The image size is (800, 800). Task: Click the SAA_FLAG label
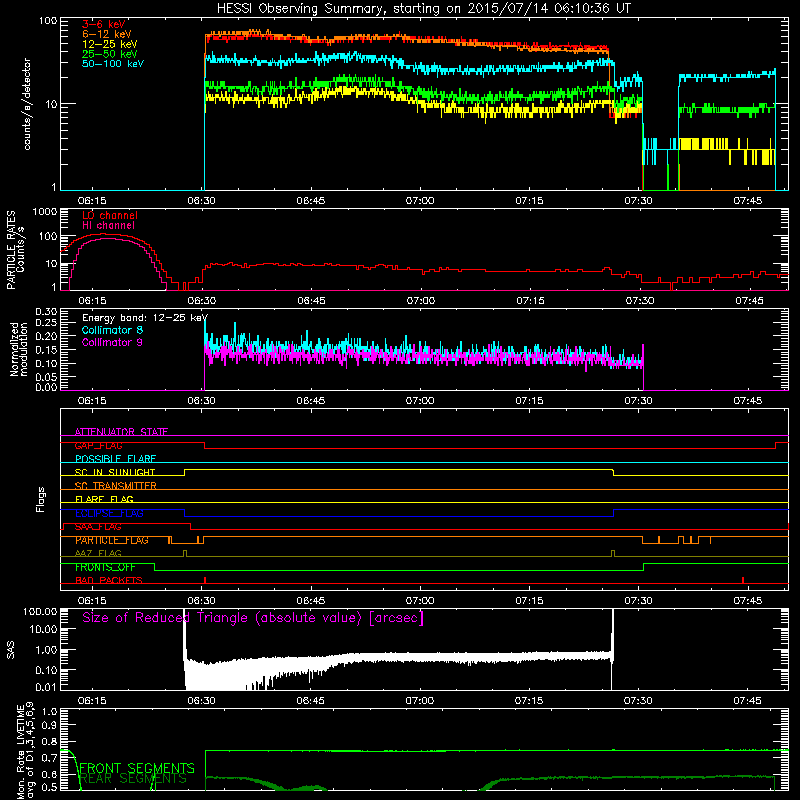tap(98, 527)
